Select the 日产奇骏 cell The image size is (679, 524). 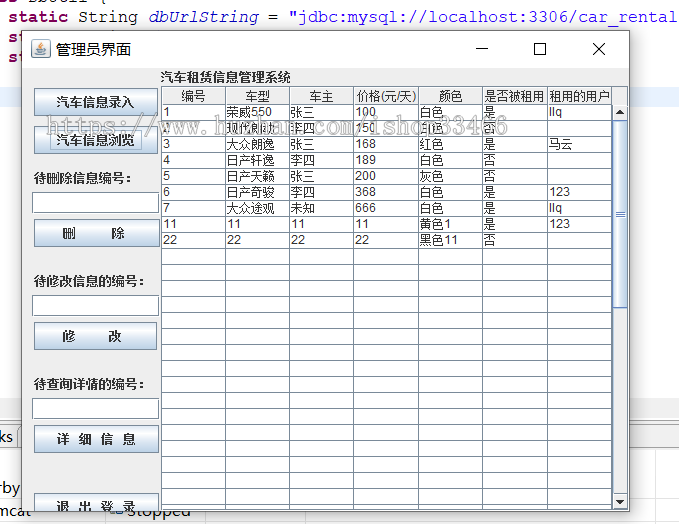pyautogui.click(x=257, y=192)
